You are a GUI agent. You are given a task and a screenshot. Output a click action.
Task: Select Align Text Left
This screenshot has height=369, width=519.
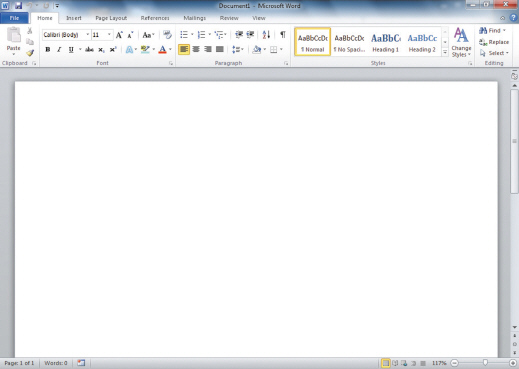click(x=184, y=49)
